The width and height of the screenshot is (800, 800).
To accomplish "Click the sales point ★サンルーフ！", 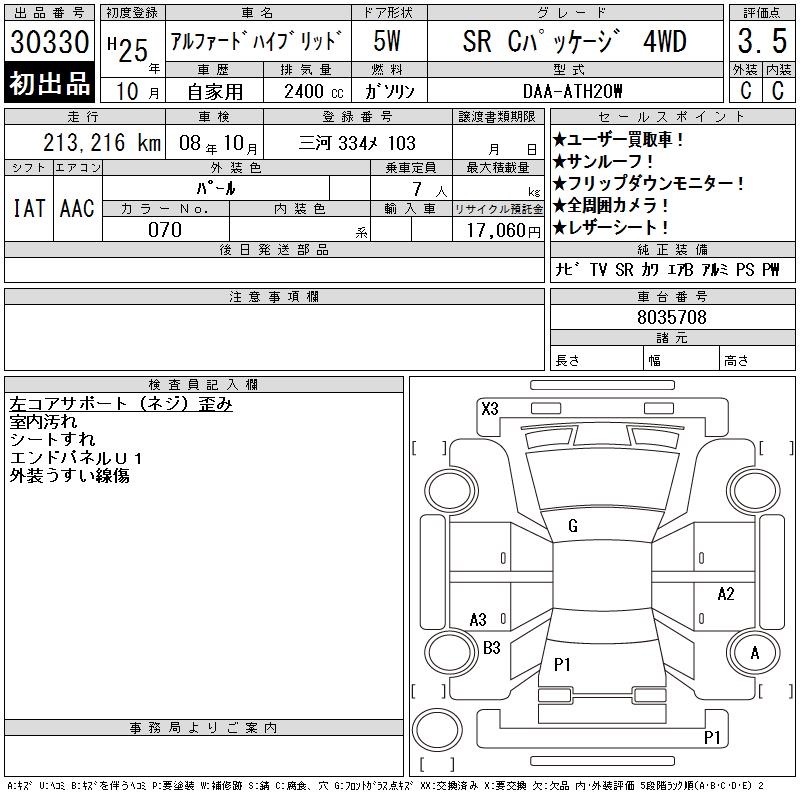I will (603, 161).
